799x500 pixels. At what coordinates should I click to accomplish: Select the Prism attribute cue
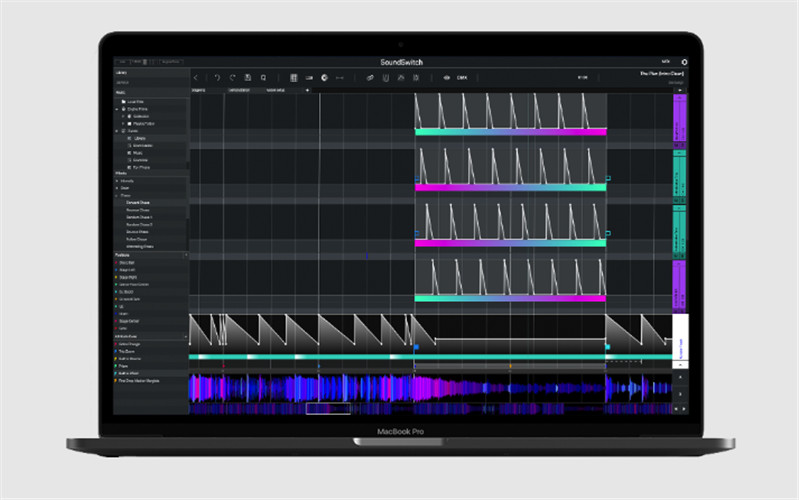tap(121, 366)
